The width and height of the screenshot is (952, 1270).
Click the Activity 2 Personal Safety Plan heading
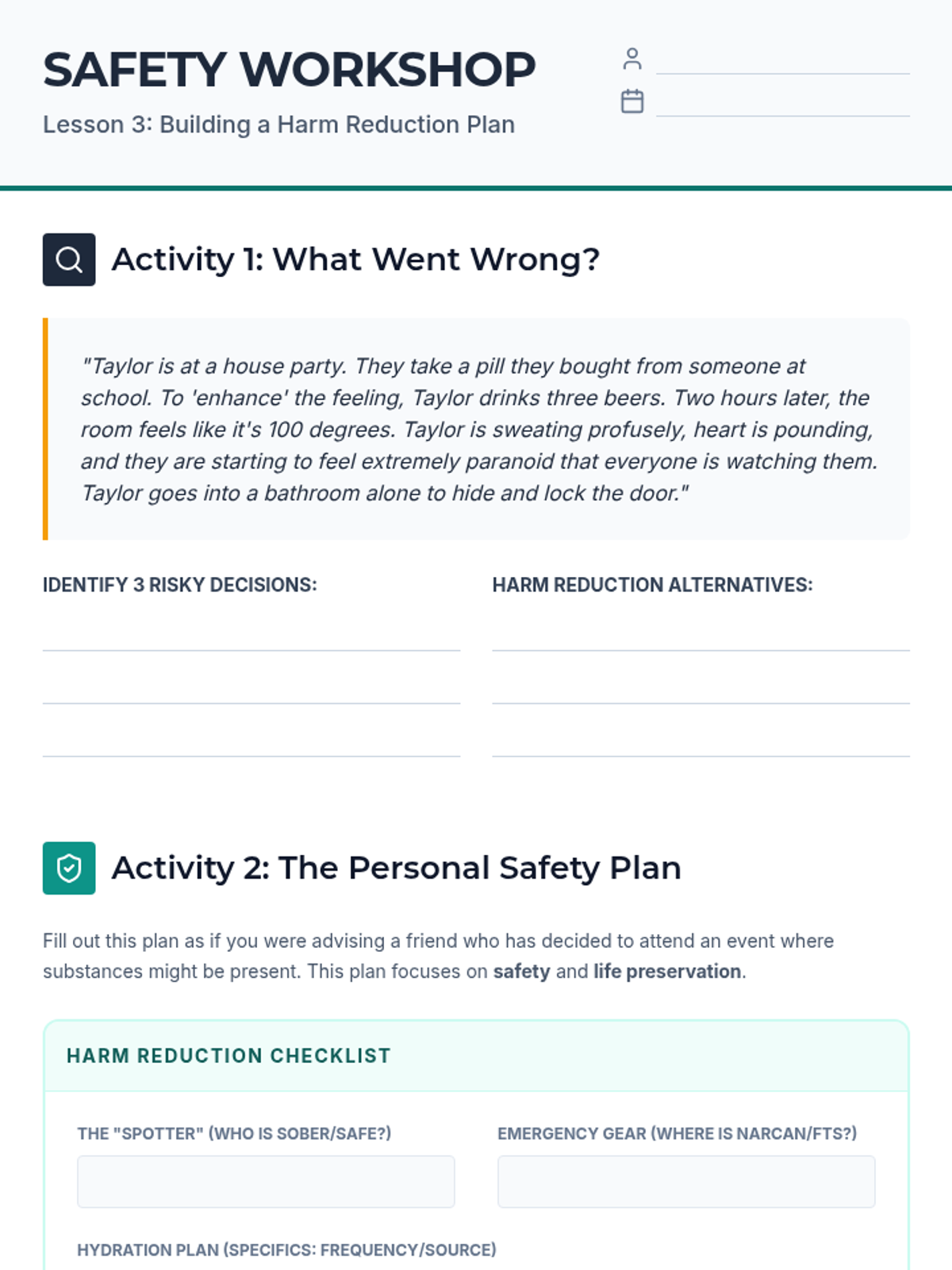(396, 868)
